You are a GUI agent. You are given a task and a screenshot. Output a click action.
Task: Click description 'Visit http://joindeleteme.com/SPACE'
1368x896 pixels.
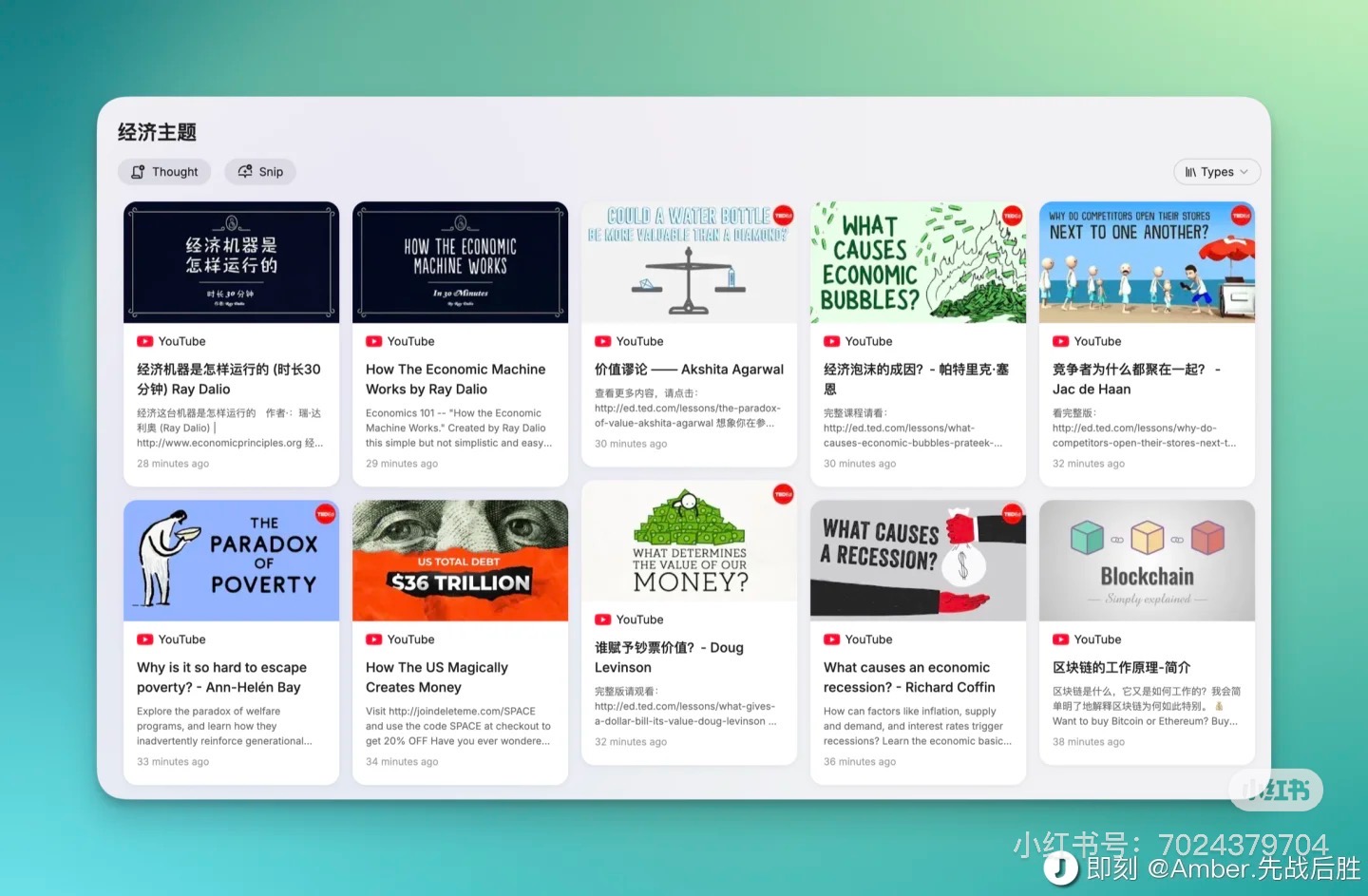coord(458,726)
